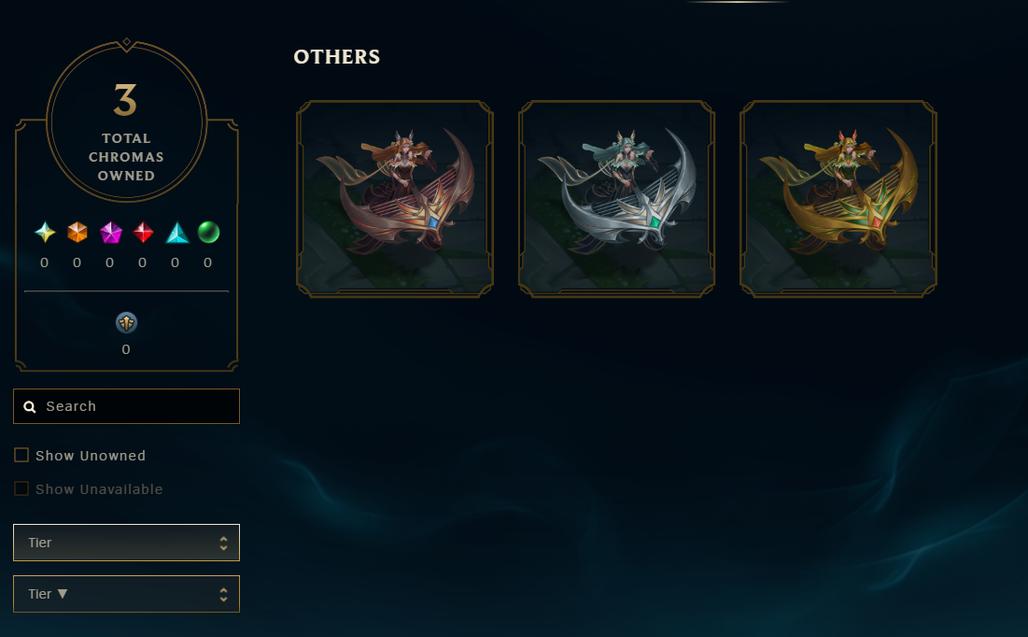Screen dimensions: 1028x637
Task: Select the silver-teal chroma thumbnail
Action: click(x=616, y=199)
